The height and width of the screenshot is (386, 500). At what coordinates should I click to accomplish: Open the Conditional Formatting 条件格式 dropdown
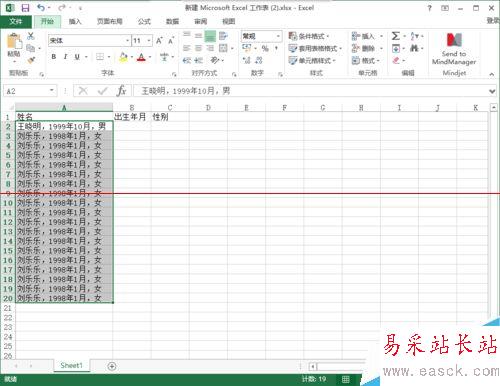tap(309, 36)
